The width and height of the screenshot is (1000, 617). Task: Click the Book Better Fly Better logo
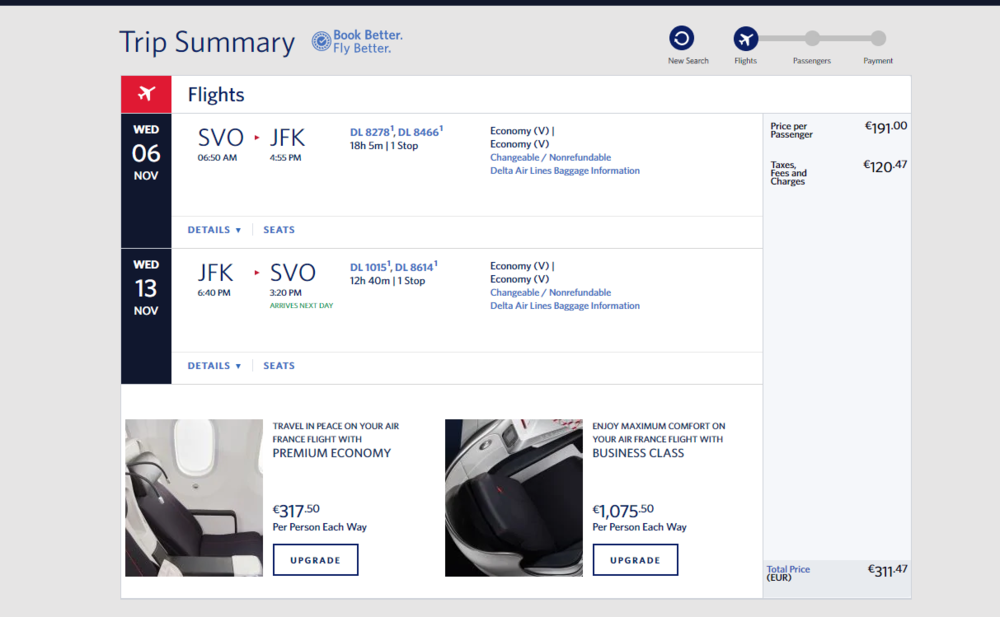coord(357,41)
